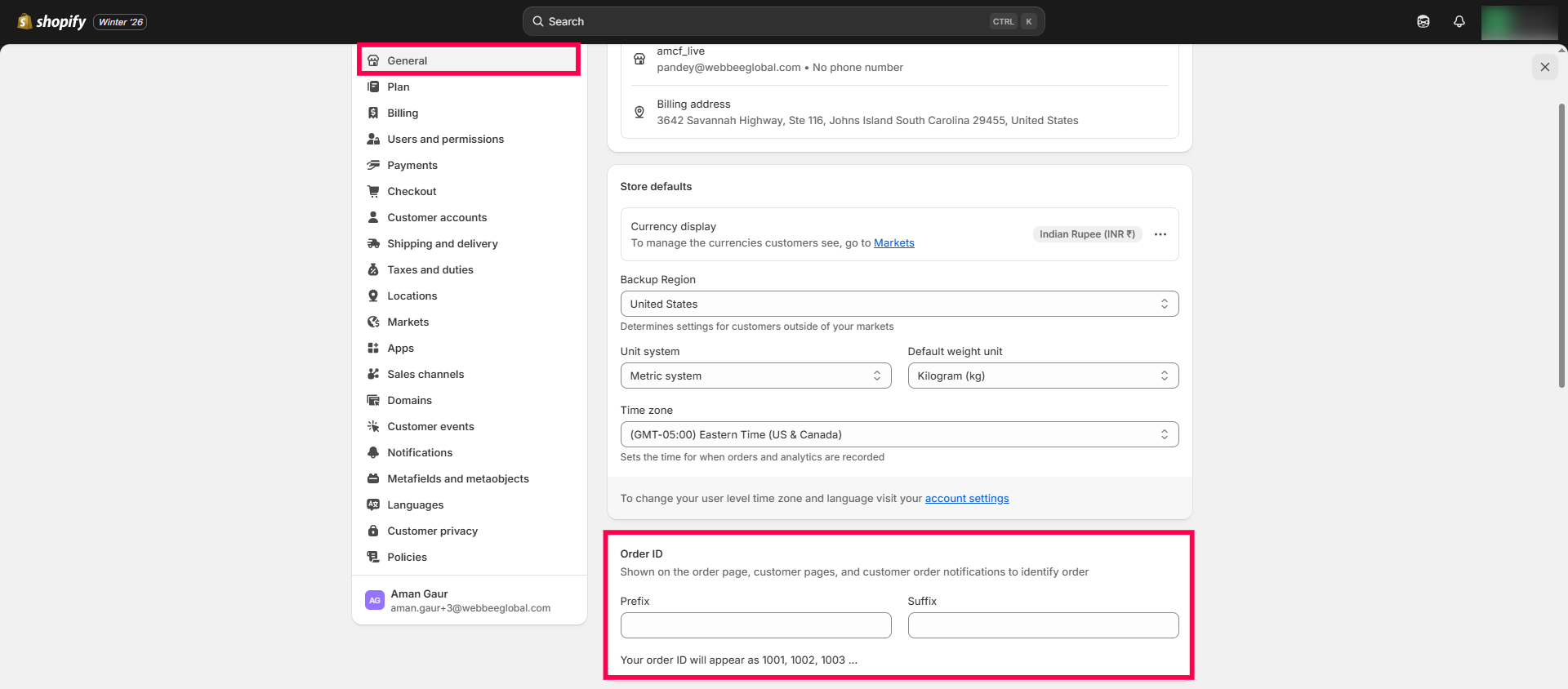Go to Domains settings page
Image resolution: width=1568 pixels, height=689 pixels.
(x=409, y=400)
